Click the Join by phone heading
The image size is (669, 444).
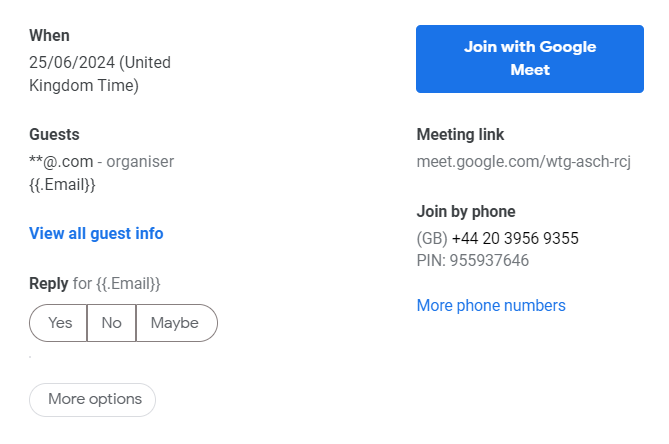466,212
